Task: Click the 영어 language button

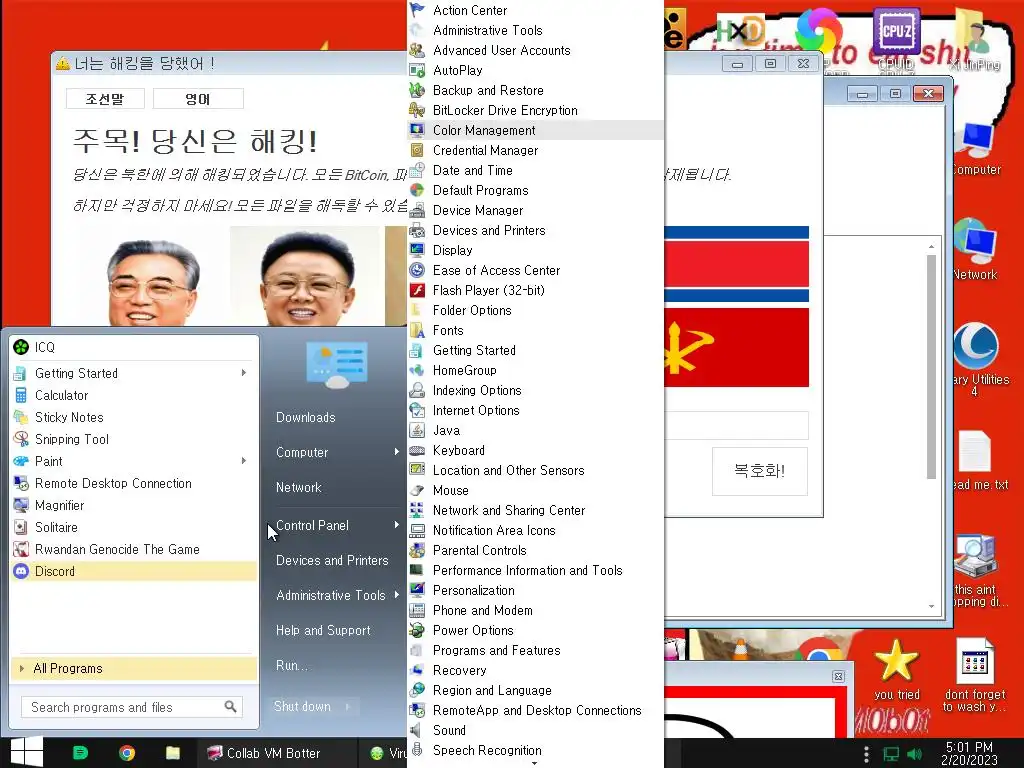Action: pyautogui.click(x=198, y=99)
